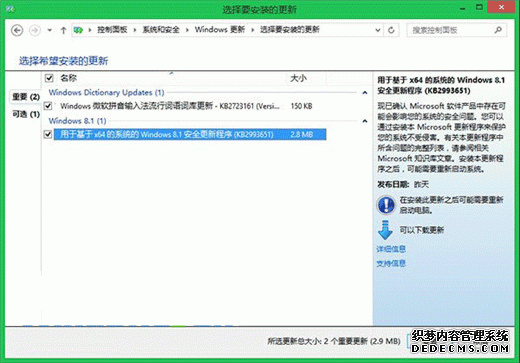Navigate to 系统和安全 breadcrumb
Viewport: 520px width, 363px height.
tap(161, 30)
